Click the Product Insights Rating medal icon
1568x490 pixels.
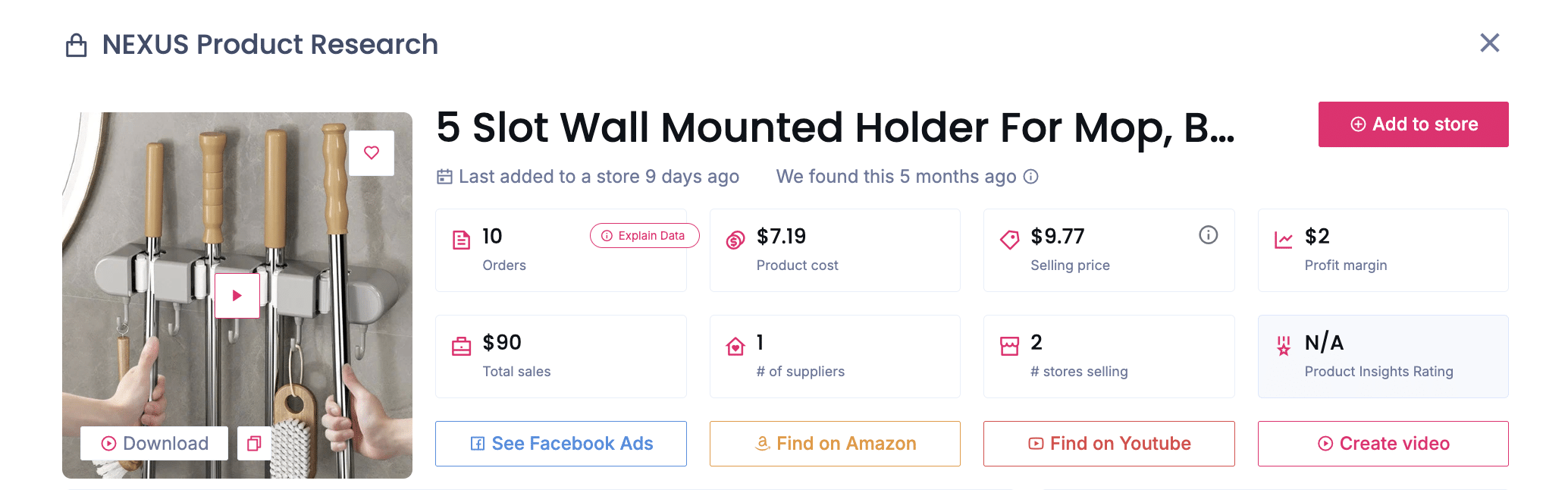tap(1283, 346)
